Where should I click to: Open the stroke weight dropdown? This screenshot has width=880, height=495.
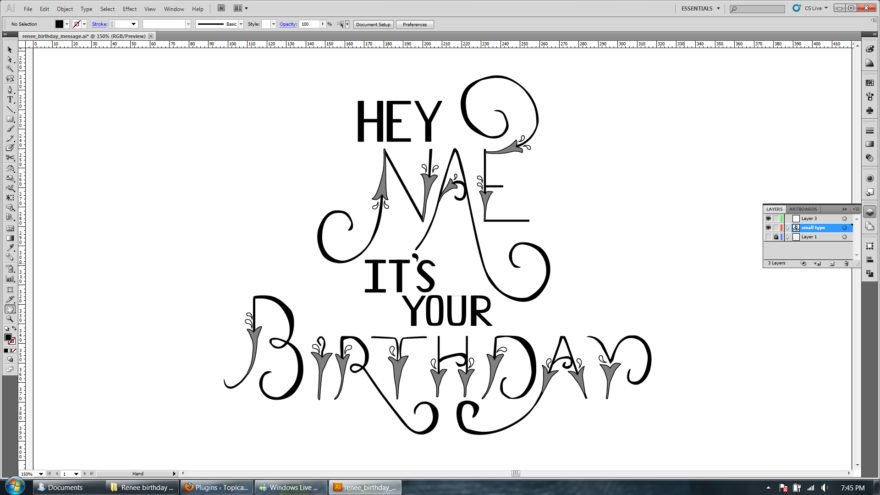click(134, 24)
